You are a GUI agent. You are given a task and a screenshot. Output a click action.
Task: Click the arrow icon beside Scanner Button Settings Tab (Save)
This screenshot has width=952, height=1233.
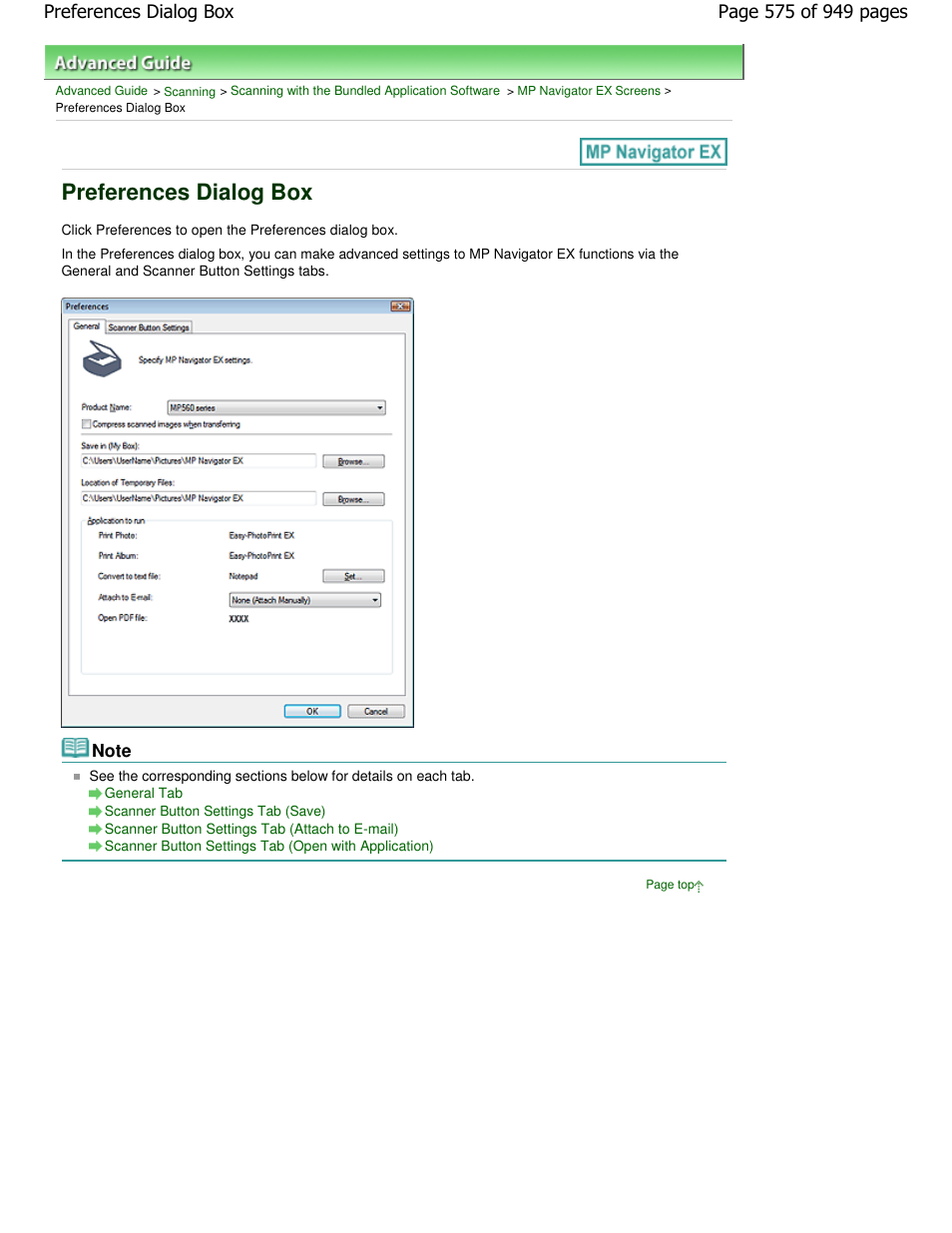[96, 812]
